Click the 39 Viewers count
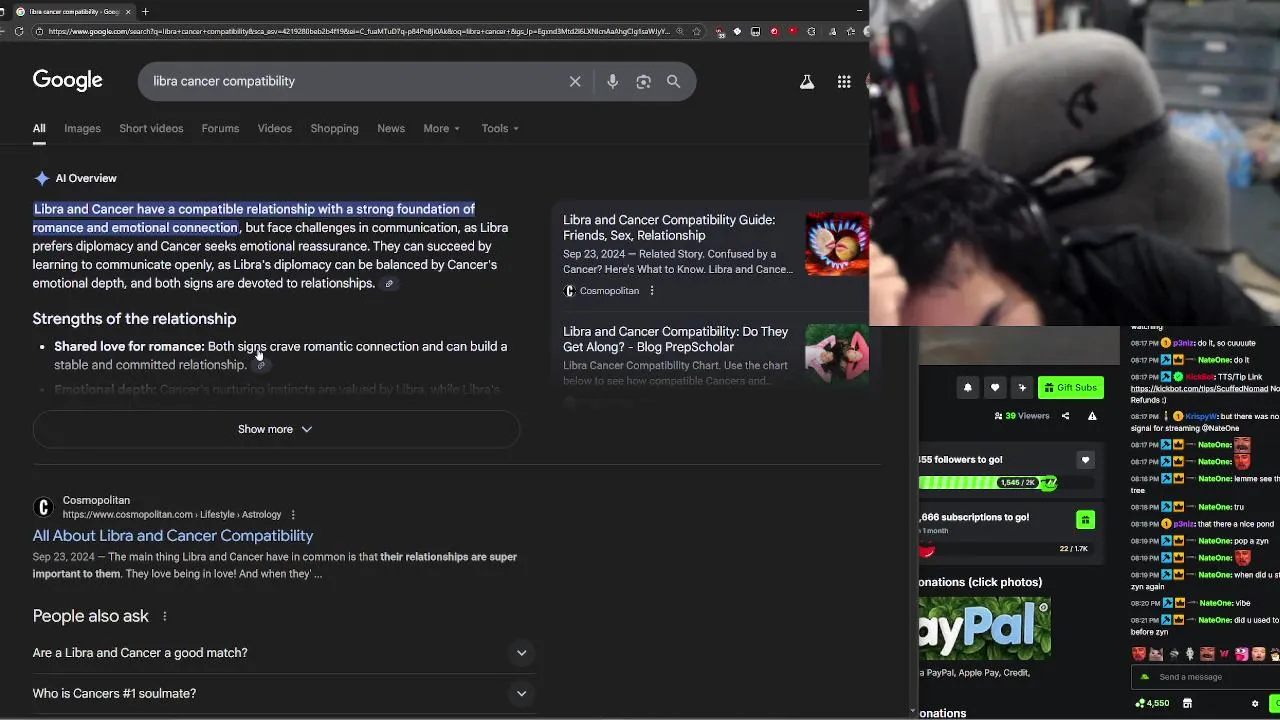The height and width of the screenshot is (720, 1280). tap(1022, 416)
